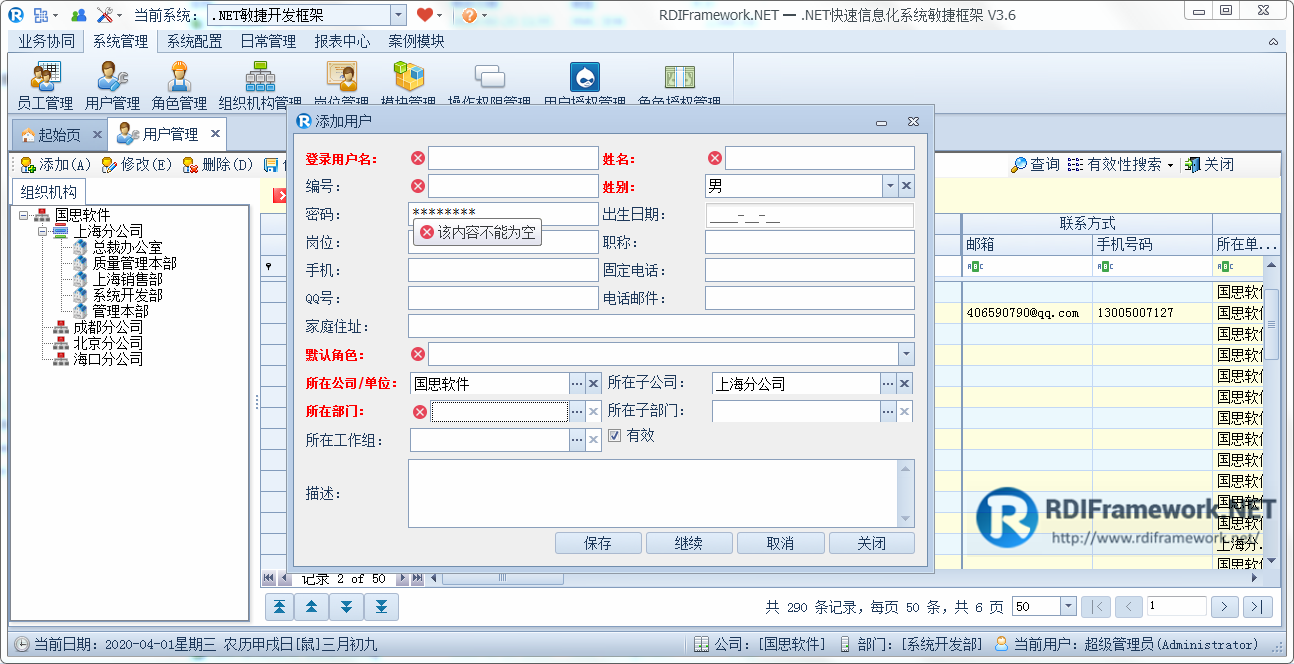1294x664 pixels.
Task: Clear the 性别 field with X button
Action: tap(906, 186)
